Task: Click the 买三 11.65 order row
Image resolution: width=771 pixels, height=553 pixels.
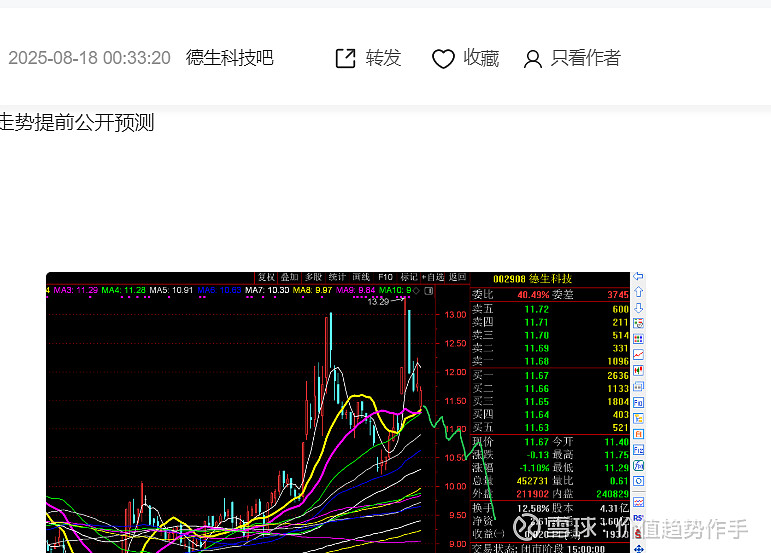Action: [550, 402]
